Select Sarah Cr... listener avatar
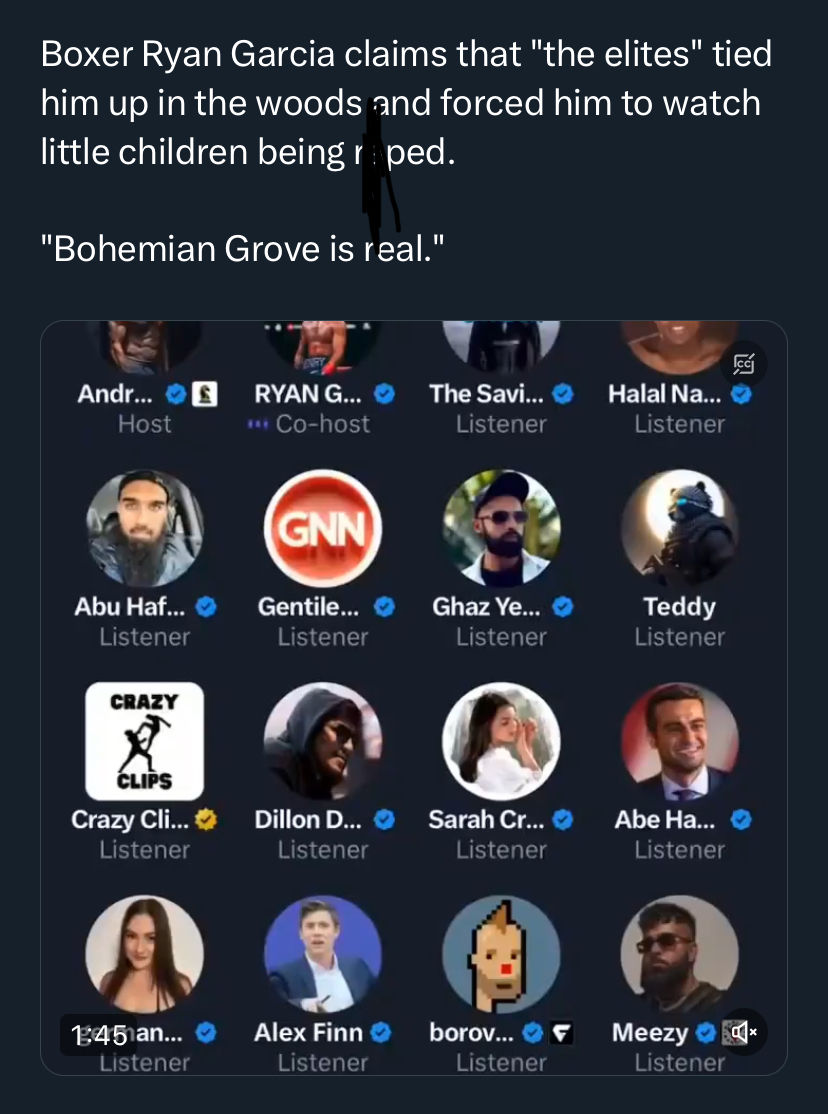Screen dimensions: 828x1114 click(501, 741)
